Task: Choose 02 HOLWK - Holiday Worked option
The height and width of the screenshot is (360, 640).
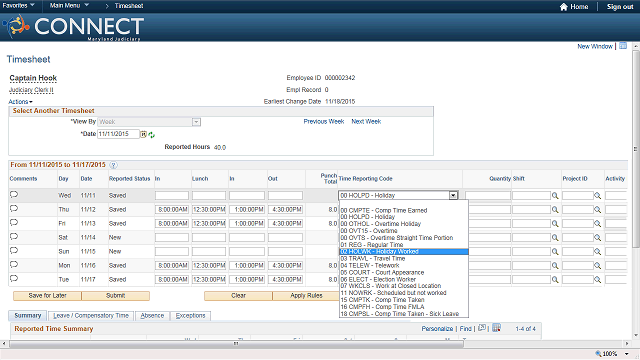Action: [x=404, y=251]
